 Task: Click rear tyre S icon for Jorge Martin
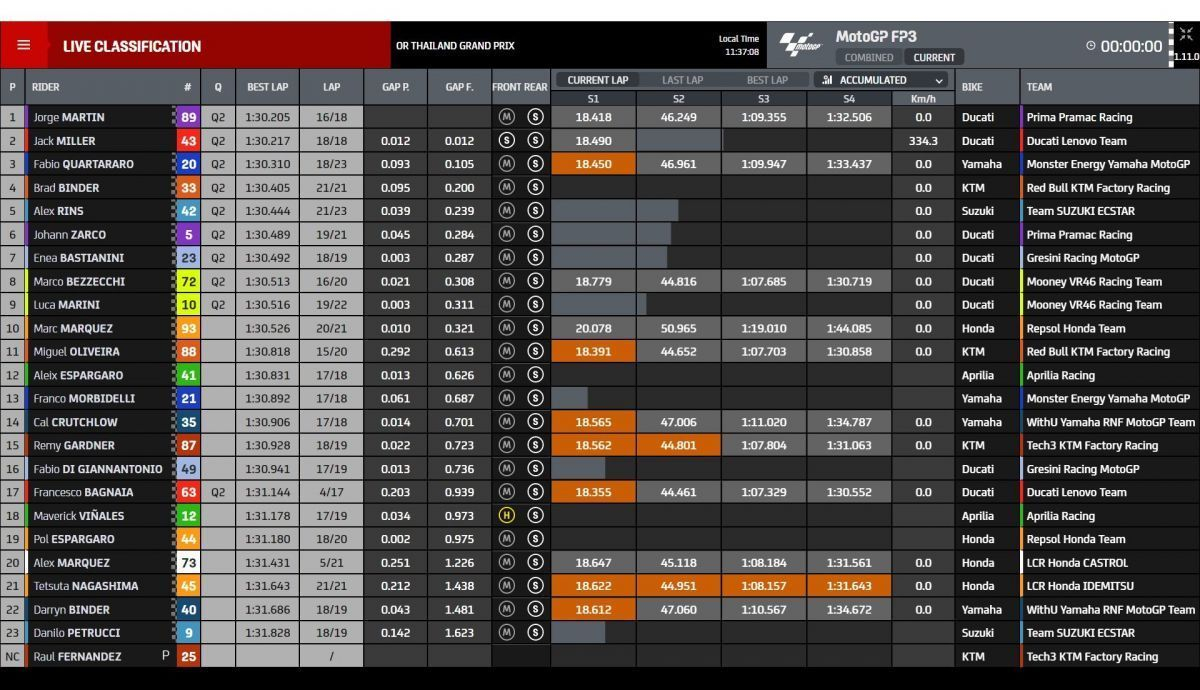(x=535, y=117)
